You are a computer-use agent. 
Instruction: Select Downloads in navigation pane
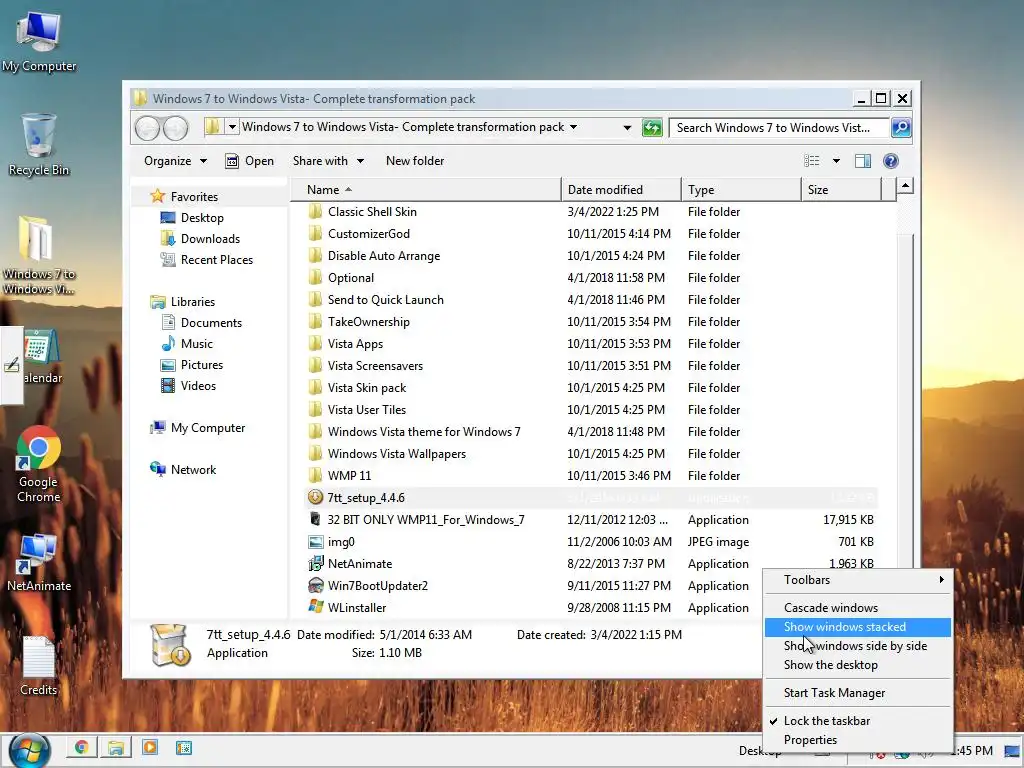point(210,238)
